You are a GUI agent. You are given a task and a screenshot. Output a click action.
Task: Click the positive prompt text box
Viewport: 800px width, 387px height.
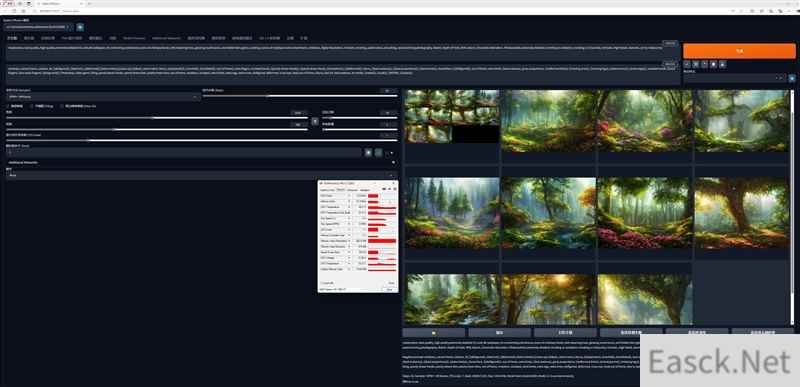pos(343,53)
